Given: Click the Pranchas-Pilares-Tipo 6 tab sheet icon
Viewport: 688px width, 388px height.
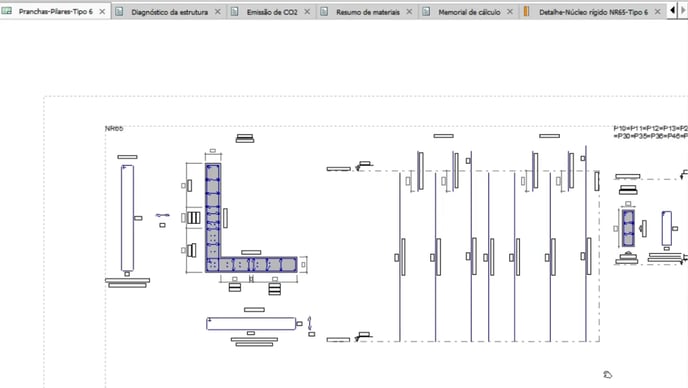Looking at the screenshot, I should [x=7, y=11].
